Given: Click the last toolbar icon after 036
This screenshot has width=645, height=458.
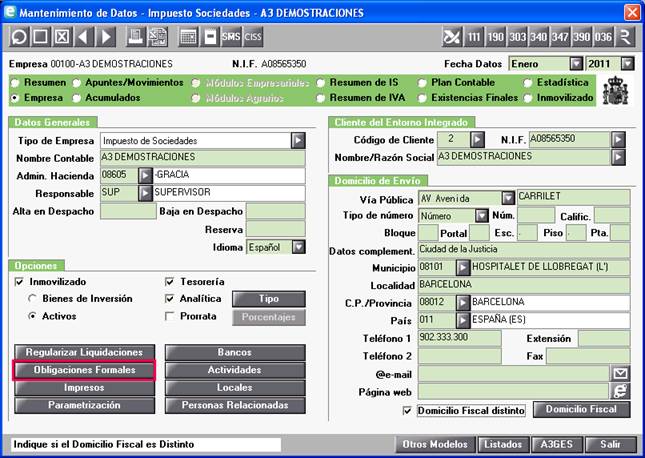Looking at the screenshot, I should point(625,37).
